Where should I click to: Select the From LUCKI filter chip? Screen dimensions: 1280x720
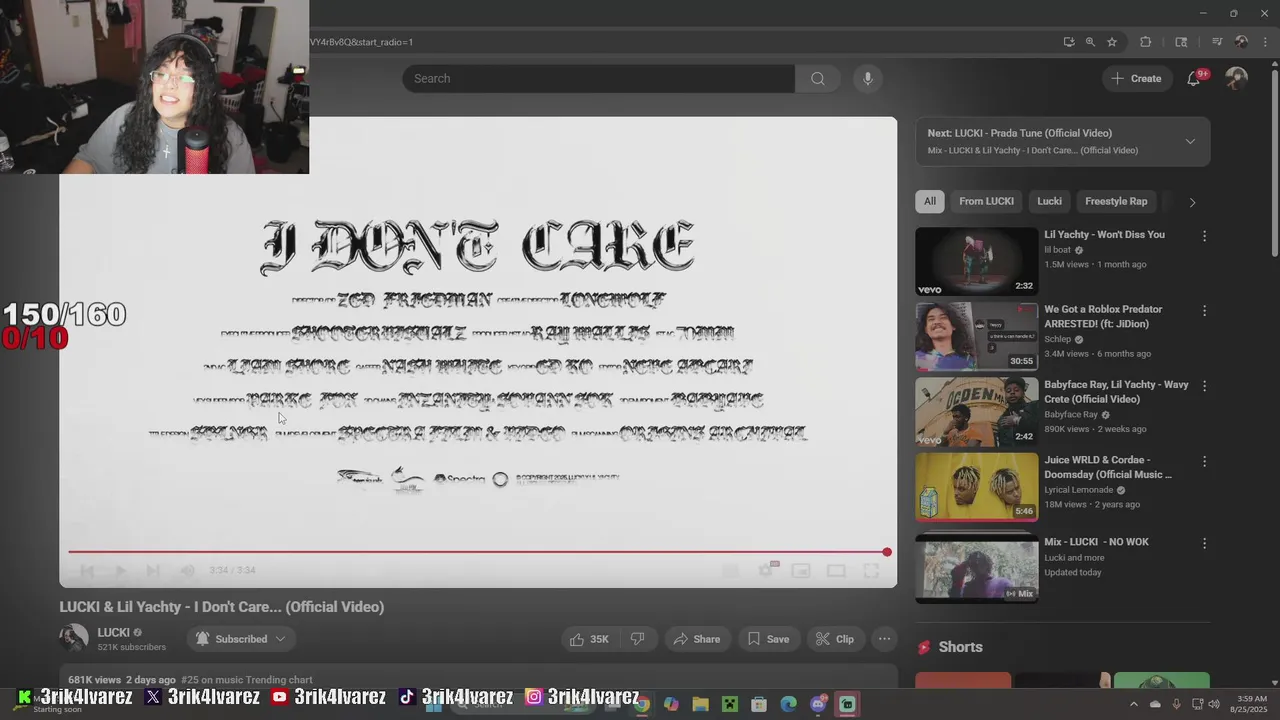tap(986, 201)
